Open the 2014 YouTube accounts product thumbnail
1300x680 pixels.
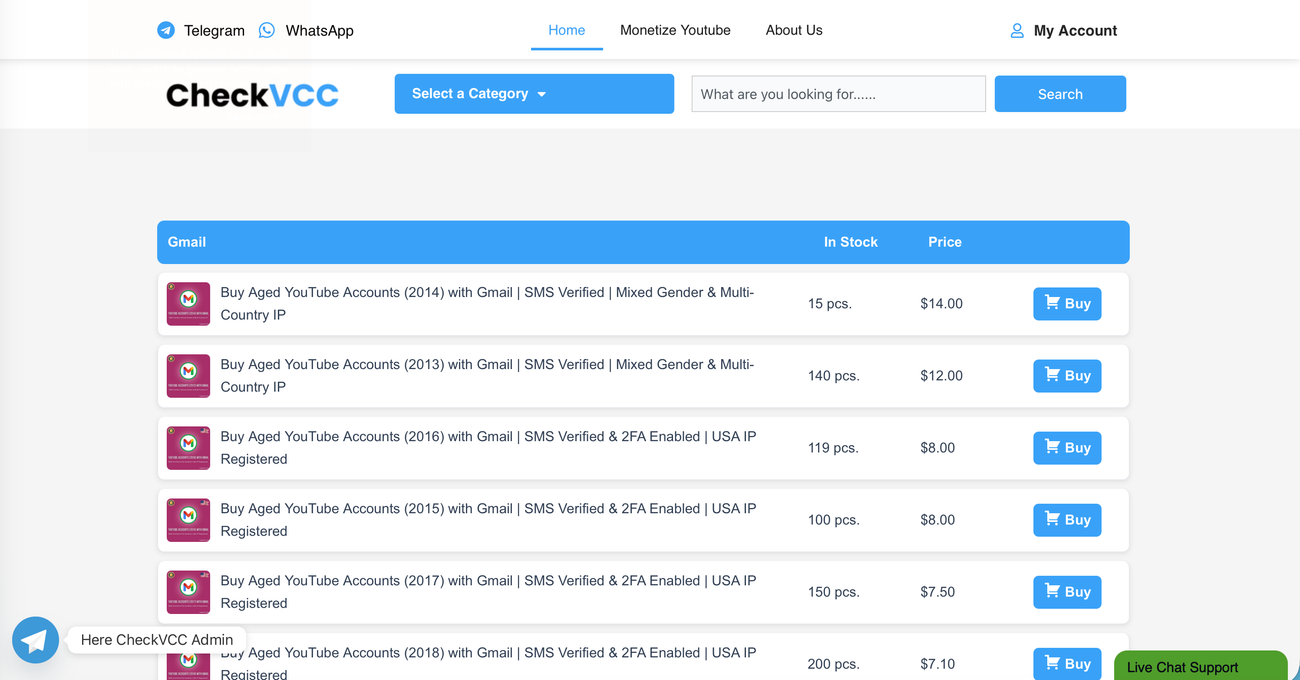188,304
